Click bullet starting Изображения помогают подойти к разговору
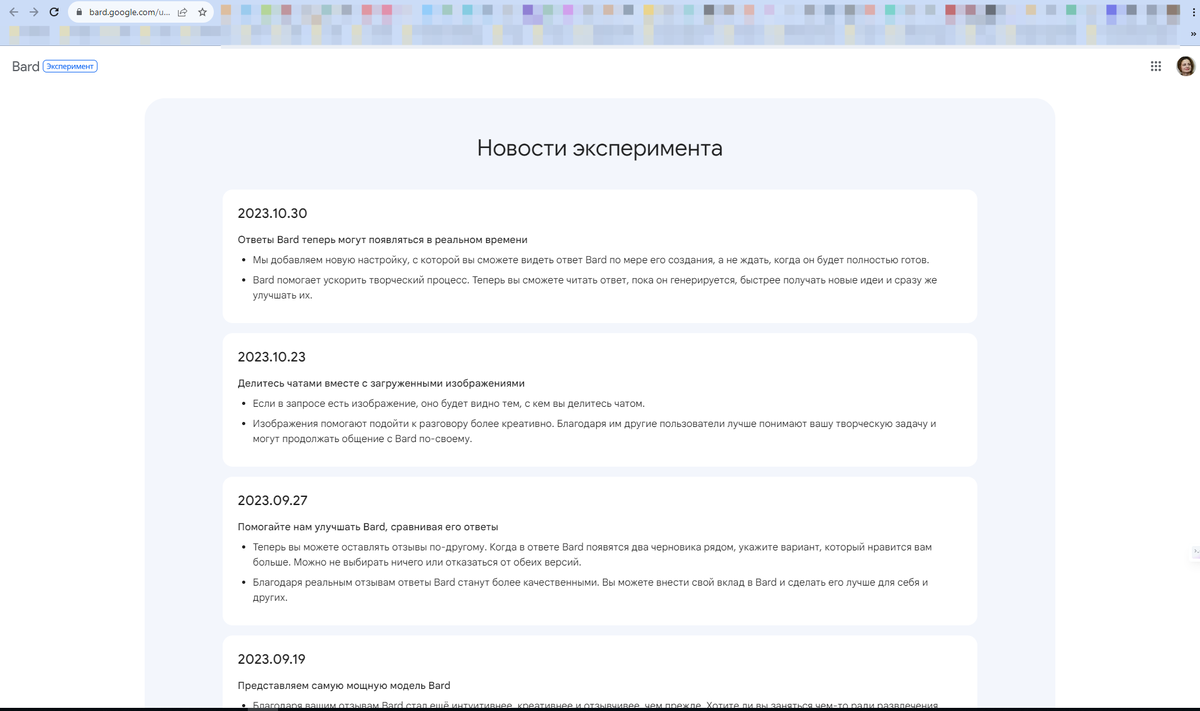 pyautogui.click(x=594, y=431)
